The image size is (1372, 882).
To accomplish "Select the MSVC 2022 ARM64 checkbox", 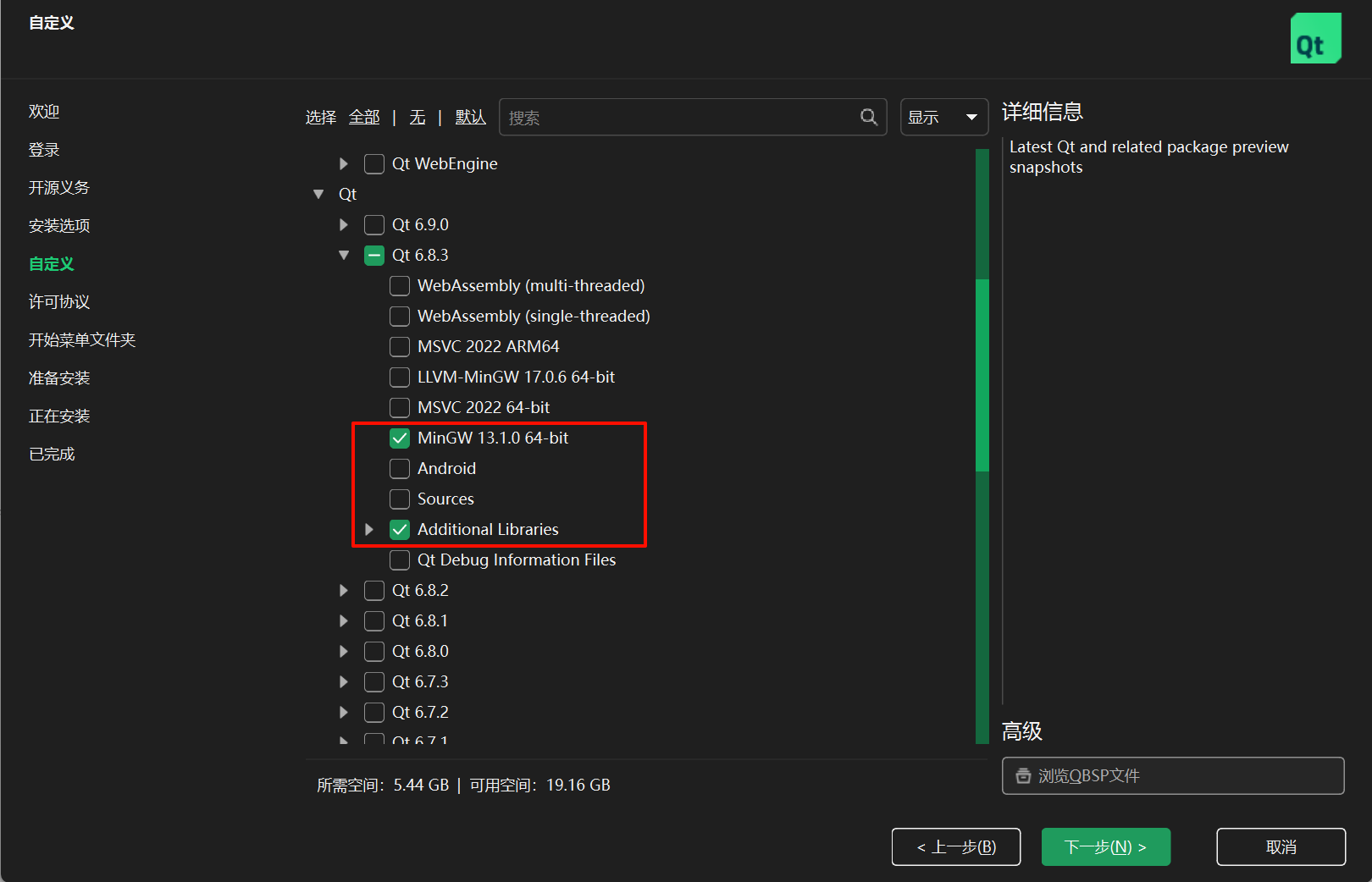I will [399, 346].
